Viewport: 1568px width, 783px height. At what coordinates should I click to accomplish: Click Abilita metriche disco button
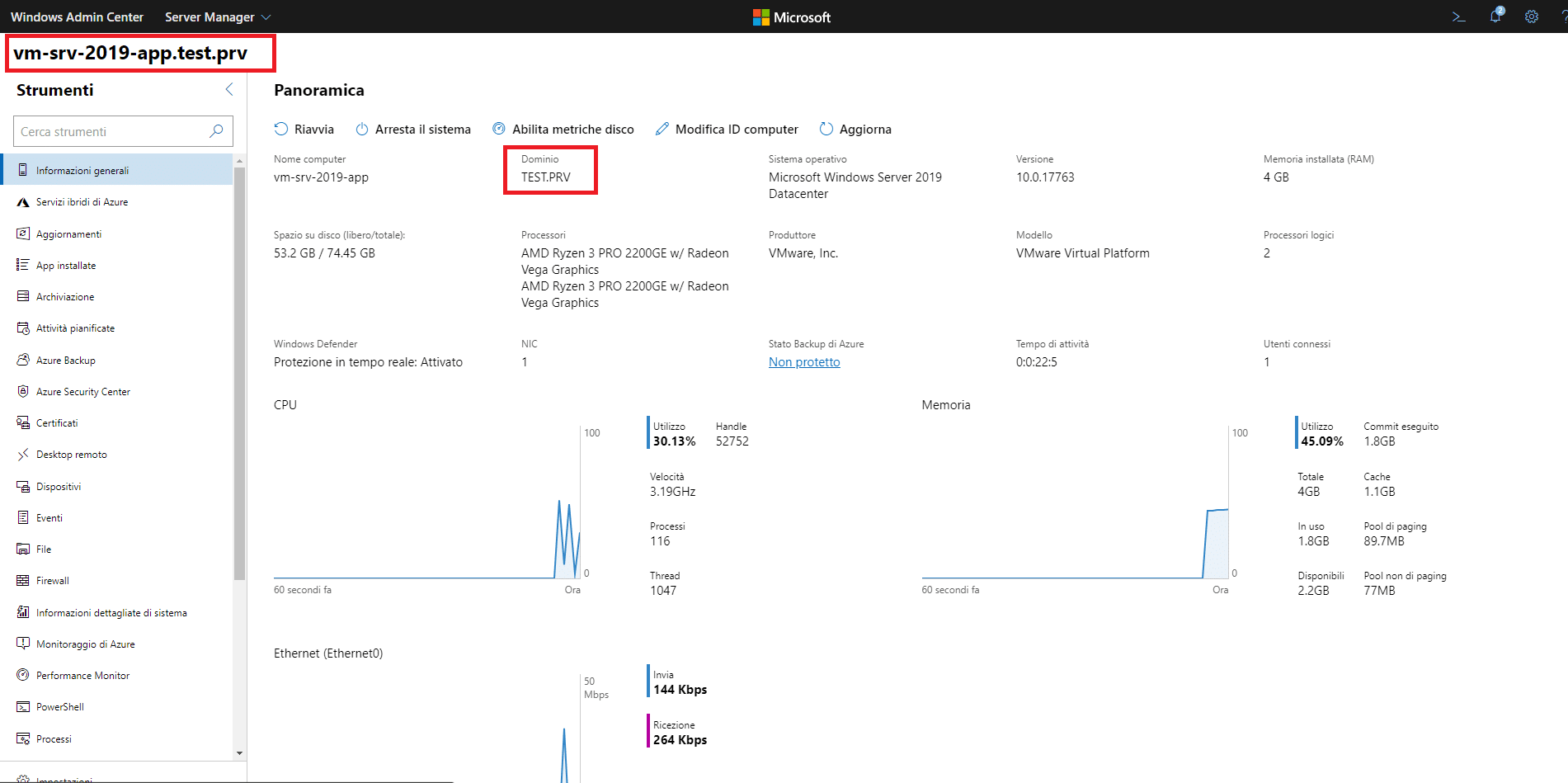pyautogui.click(x=563, y=129)
